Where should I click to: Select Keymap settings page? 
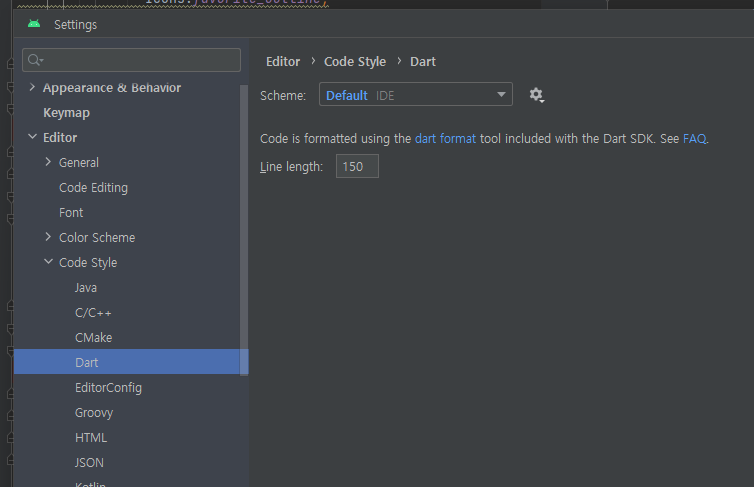pos(66,112)
